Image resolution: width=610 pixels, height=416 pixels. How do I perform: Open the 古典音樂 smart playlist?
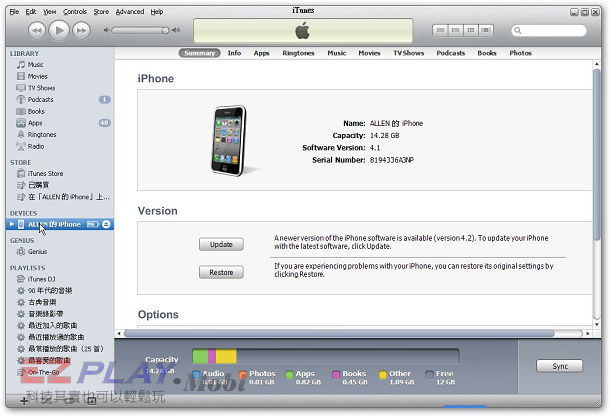point(60,302)
